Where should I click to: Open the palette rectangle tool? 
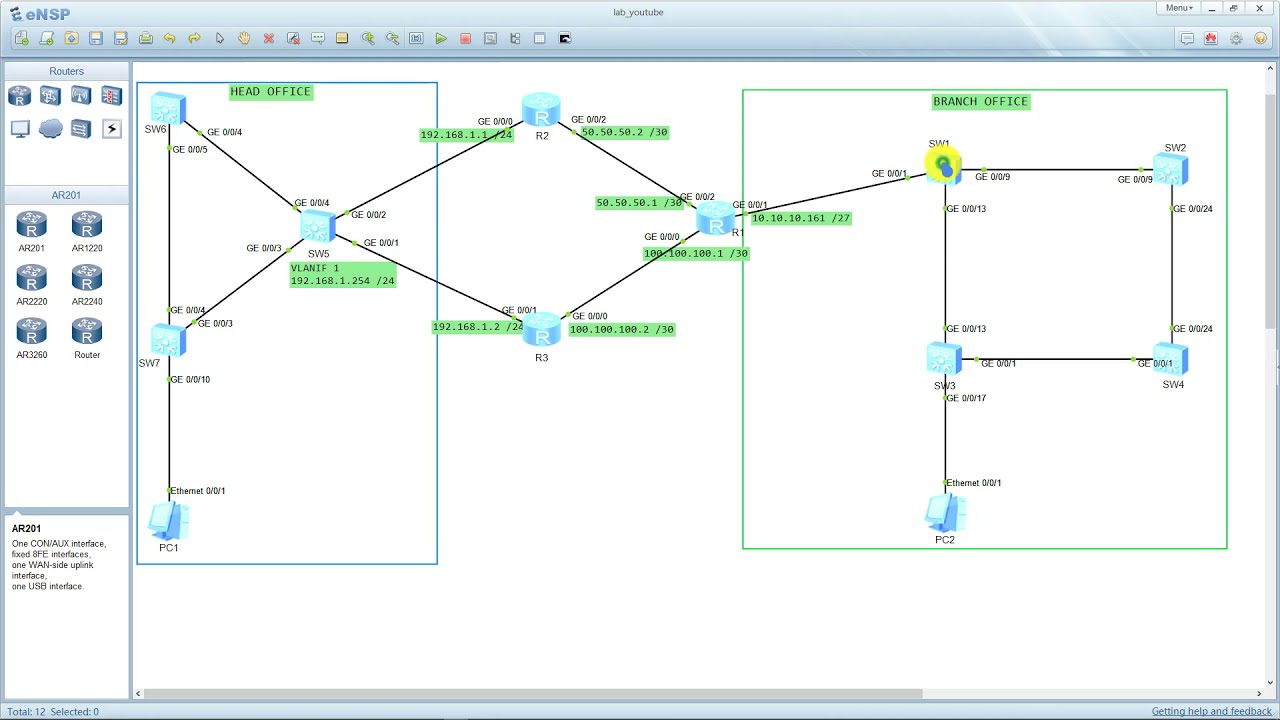(342, 38)
